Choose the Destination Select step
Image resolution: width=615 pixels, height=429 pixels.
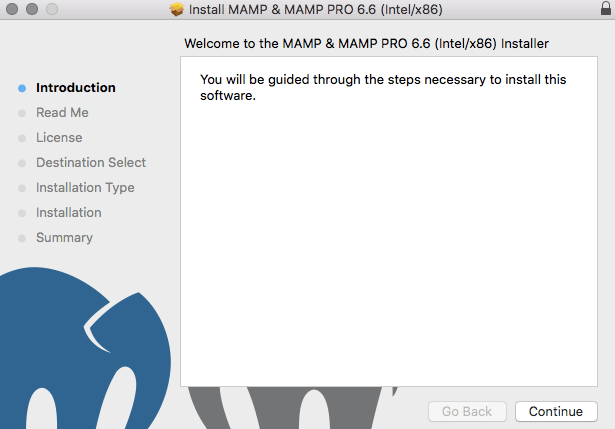pos(91,163)
